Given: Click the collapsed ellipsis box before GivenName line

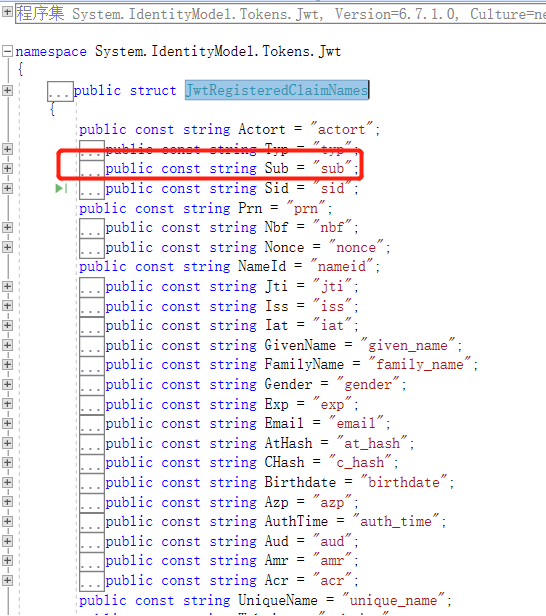Looking at the screenshot, I should pos(92,346).
